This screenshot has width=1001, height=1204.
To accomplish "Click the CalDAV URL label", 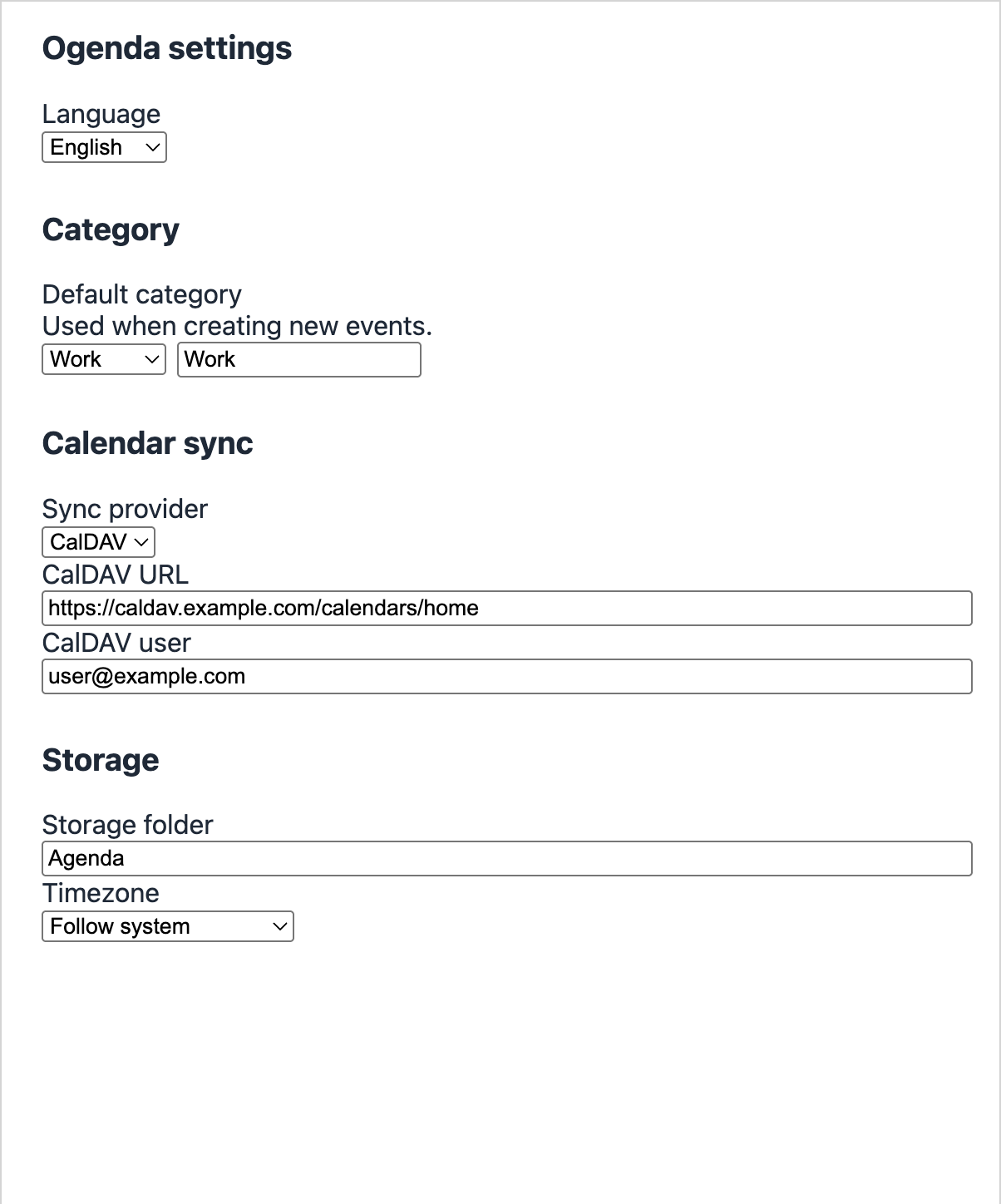I will [x=116, y=575].
